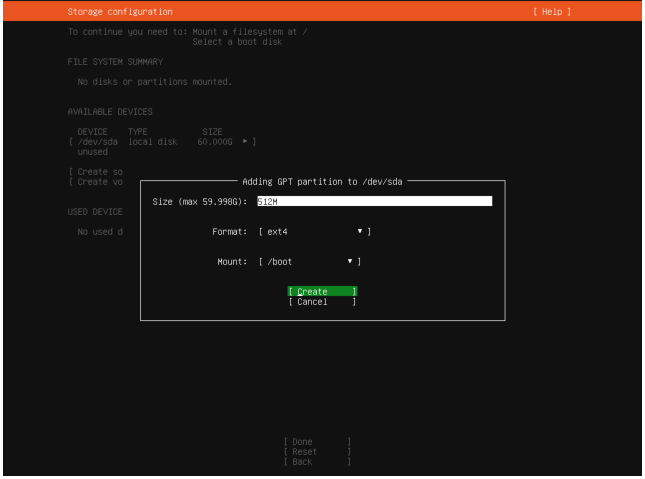Click the partially hidden Create software RAID option
Viewport: 645px width, 479px height.
97,172
